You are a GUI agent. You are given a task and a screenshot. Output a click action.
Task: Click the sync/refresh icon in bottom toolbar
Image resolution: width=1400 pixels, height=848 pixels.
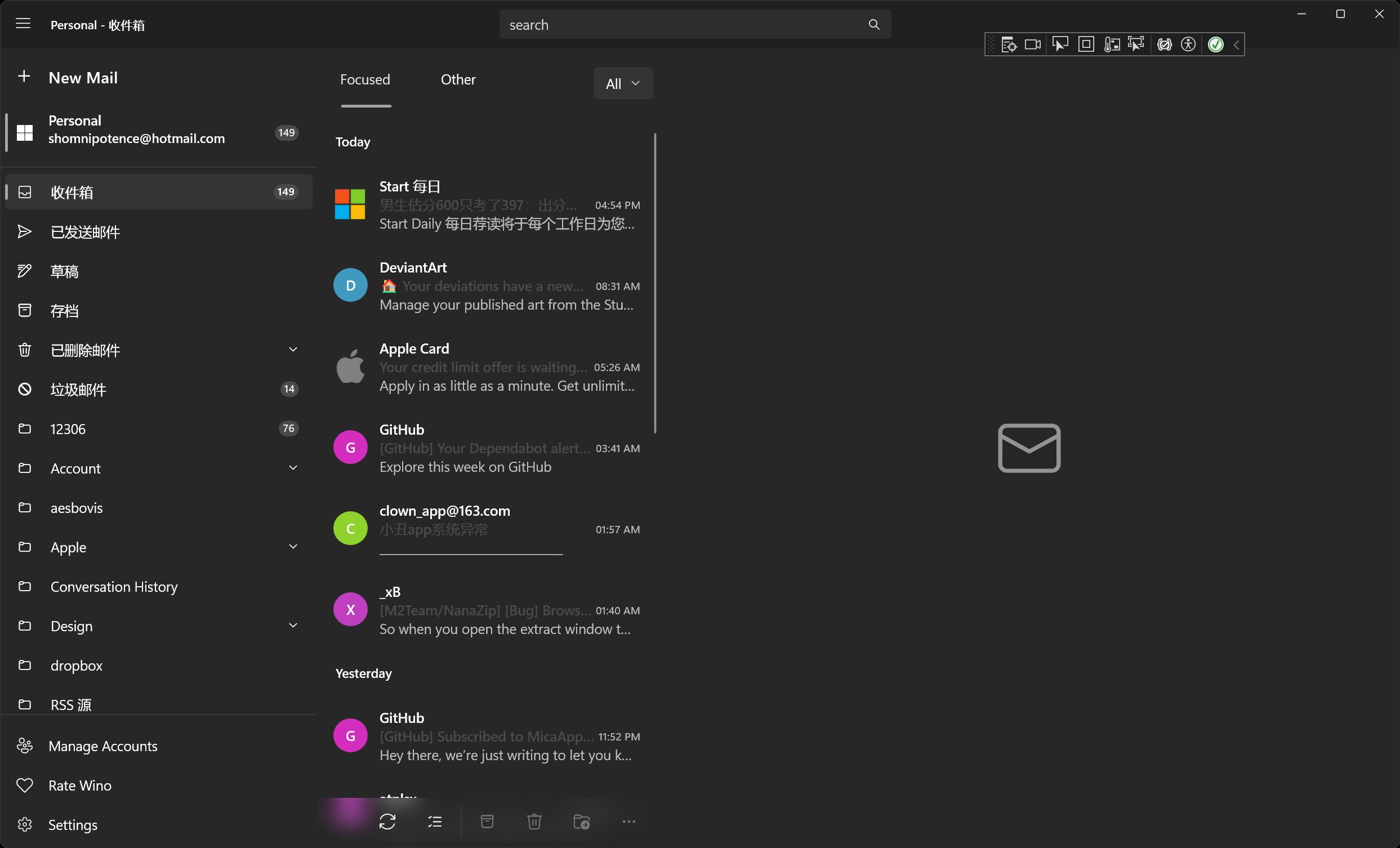[387, 822]
